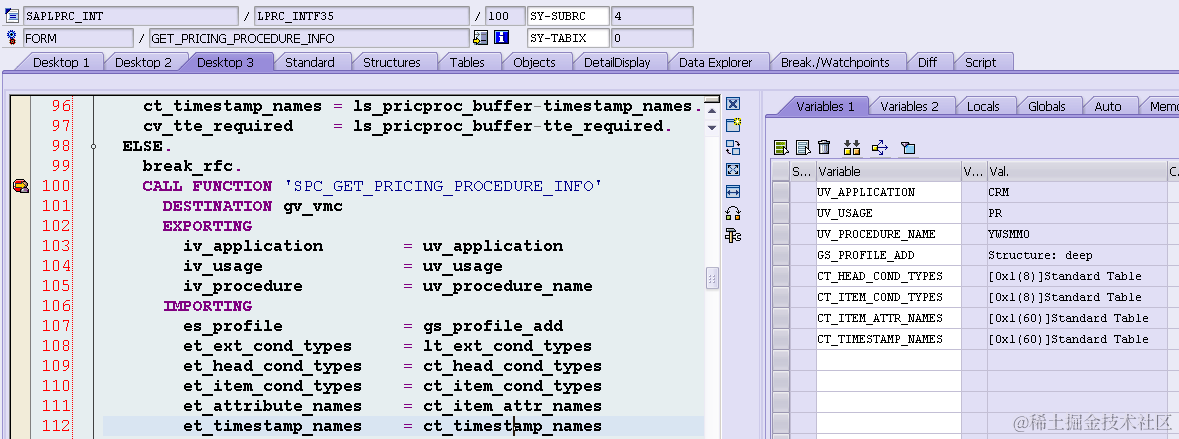This screenshot has width=1179, height=439.
Task: Switch to the Desktop 1 tab
Action: coord(61,62)
